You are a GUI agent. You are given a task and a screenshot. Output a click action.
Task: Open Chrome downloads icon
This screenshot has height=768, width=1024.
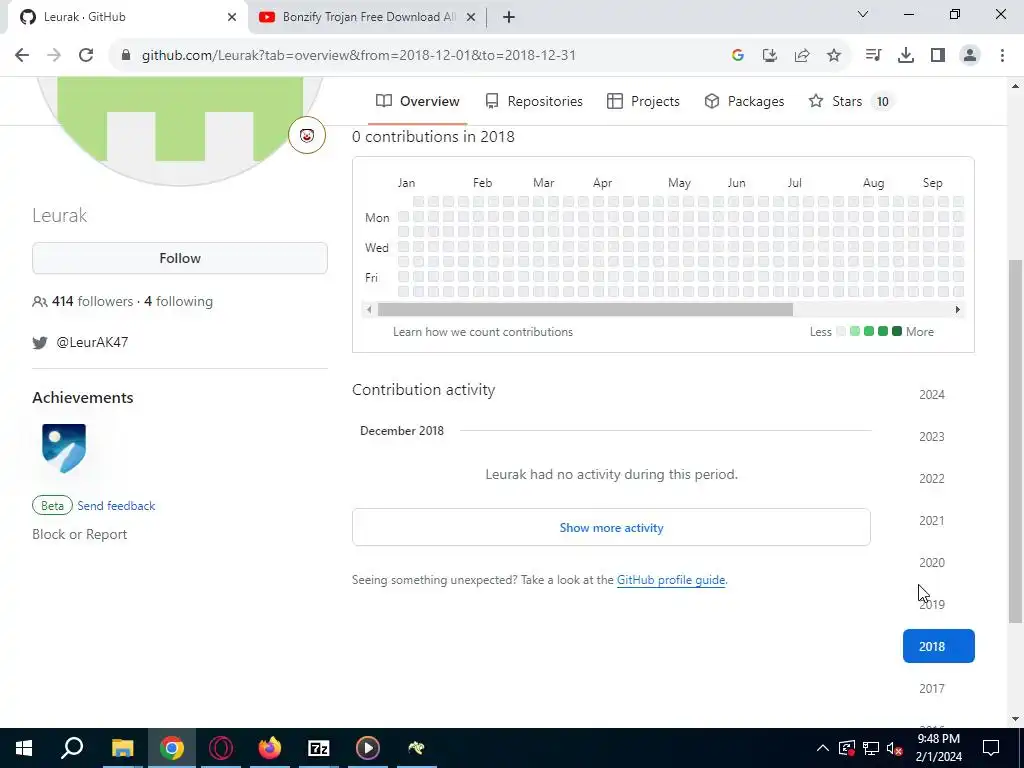point(906,56)
